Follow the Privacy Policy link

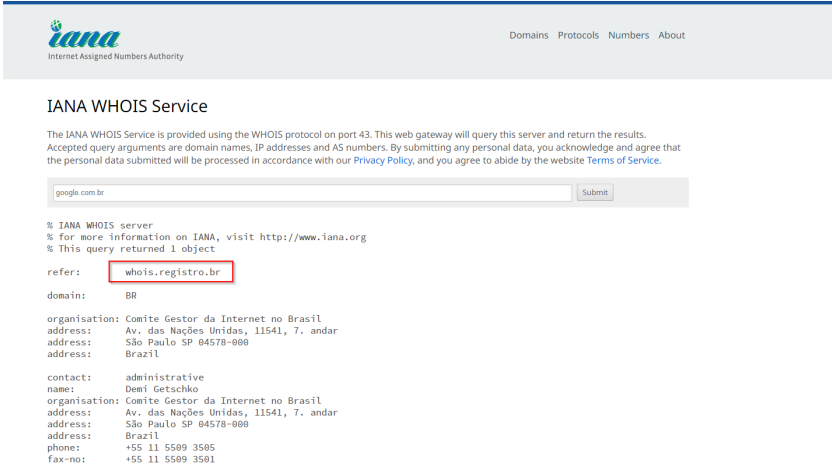pos(383,160)
